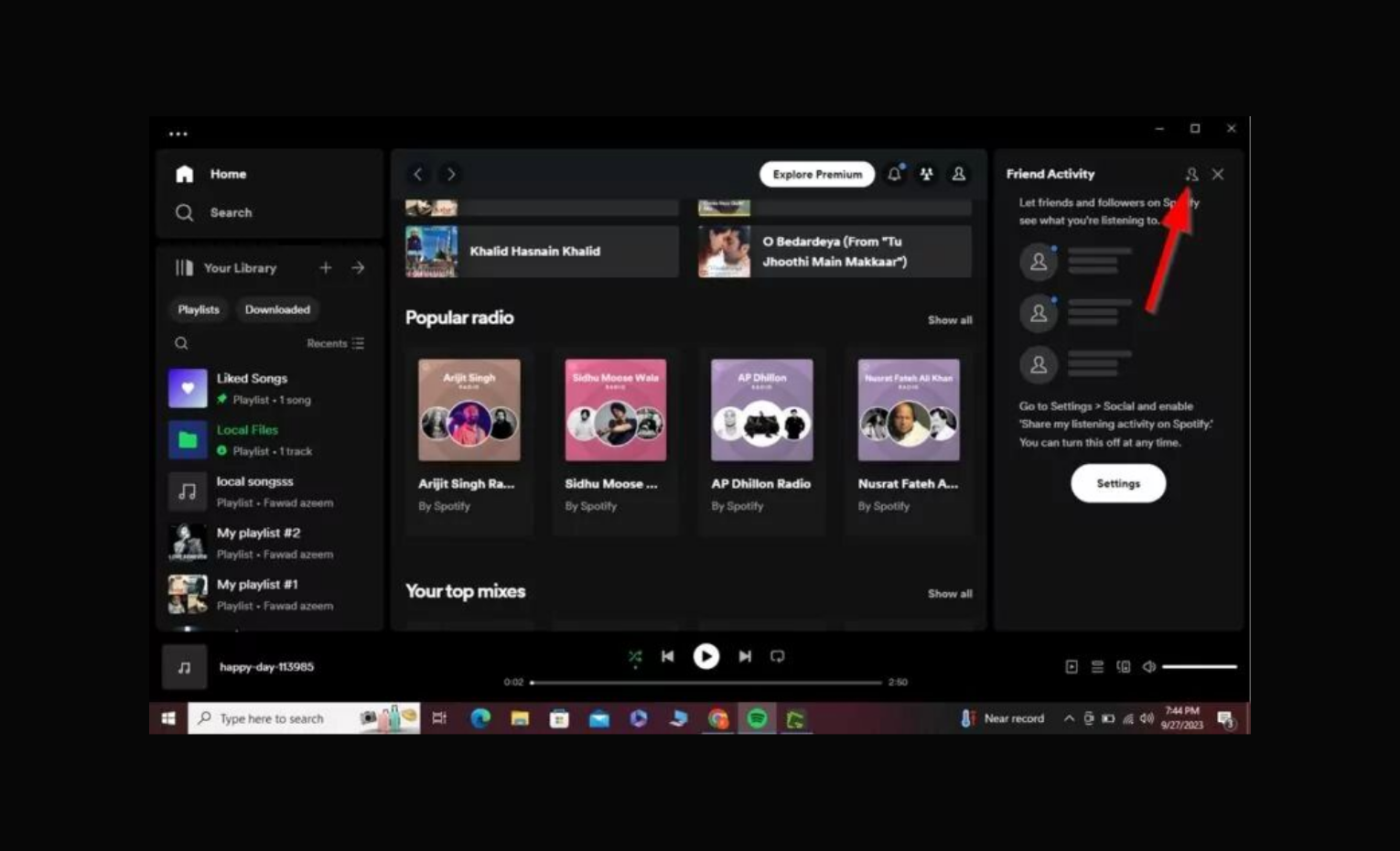Toggle Friend Activity icon in top bar
This screenshot has width=1400, height=851.
(x=927, y=174)
